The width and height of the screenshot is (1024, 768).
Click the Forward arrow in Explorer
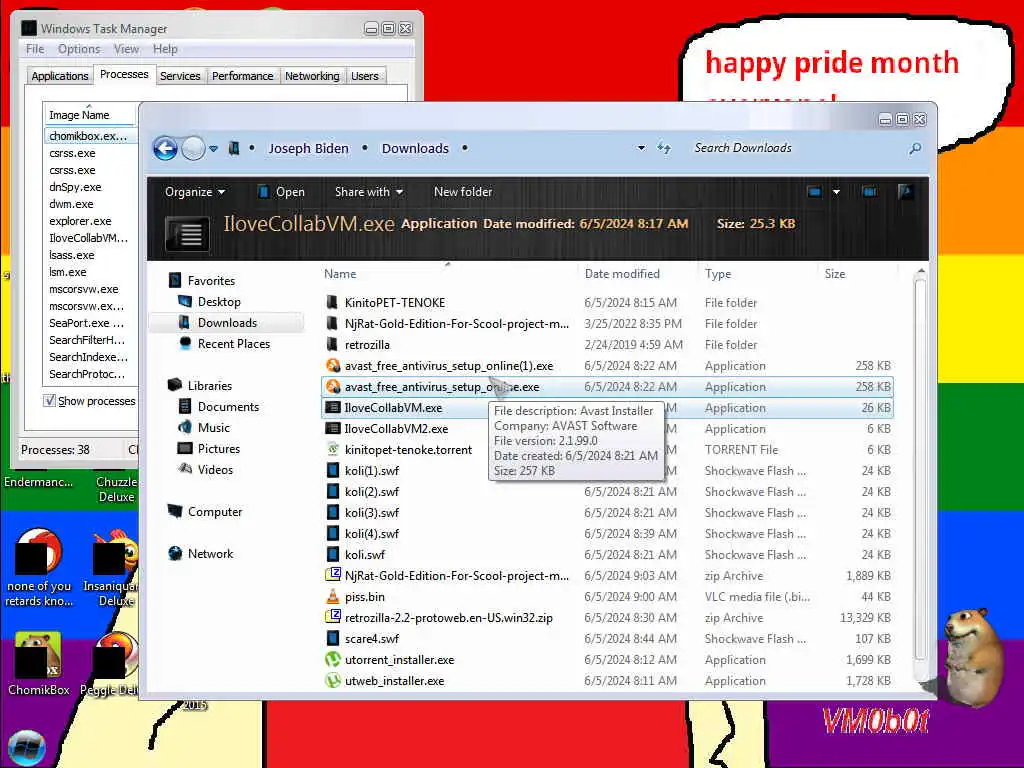tap(193, 149)
